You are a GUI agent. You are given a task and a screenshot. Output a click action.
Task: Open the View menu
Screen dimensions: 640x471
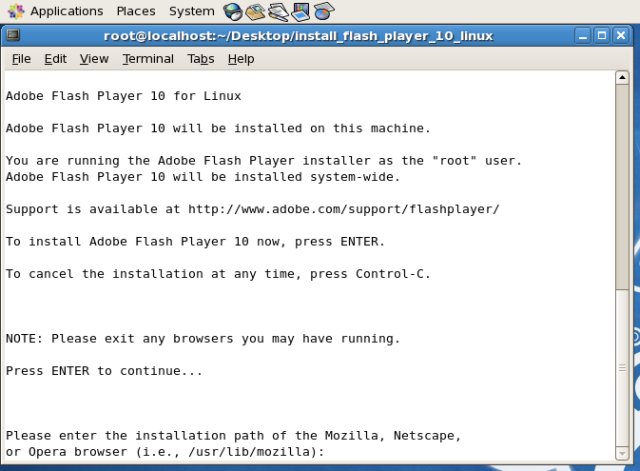[x=94, y=59]
